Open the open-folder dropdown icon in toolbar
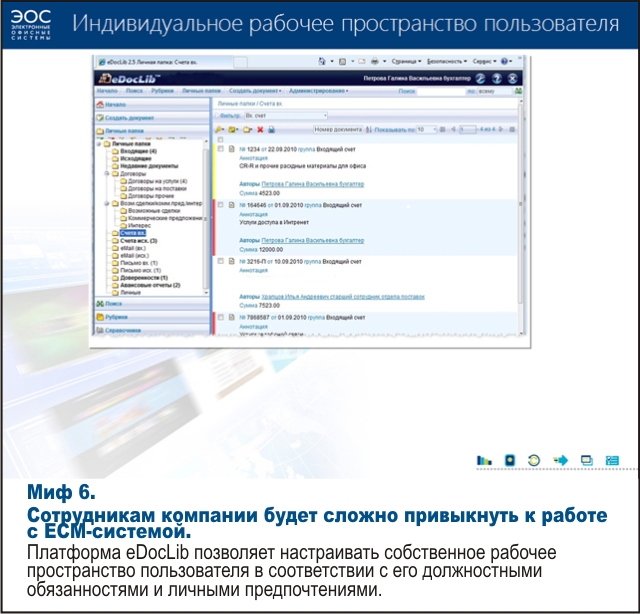The width and height of the screenshot is (640, 614). pos(247,129)
